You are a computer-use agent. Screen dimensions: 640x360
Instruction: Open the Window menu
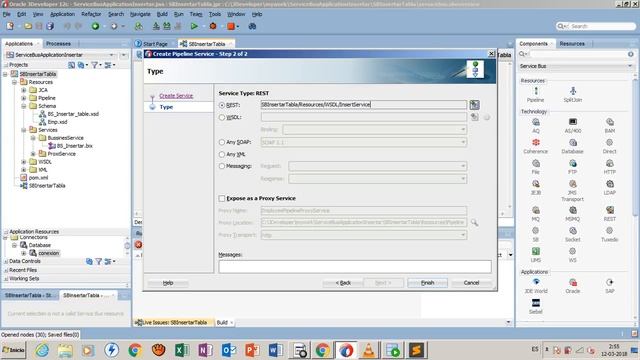tap(236, 14)
